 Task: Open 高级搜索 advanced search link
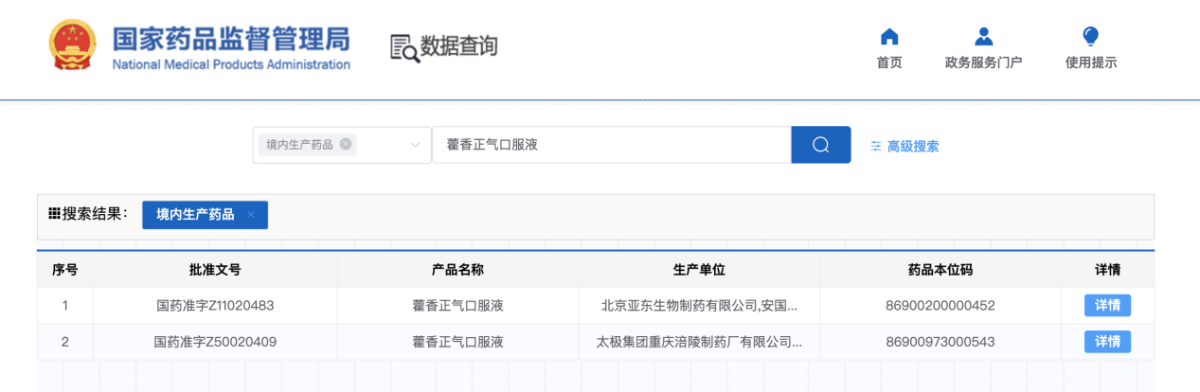[x=913, y=146]
